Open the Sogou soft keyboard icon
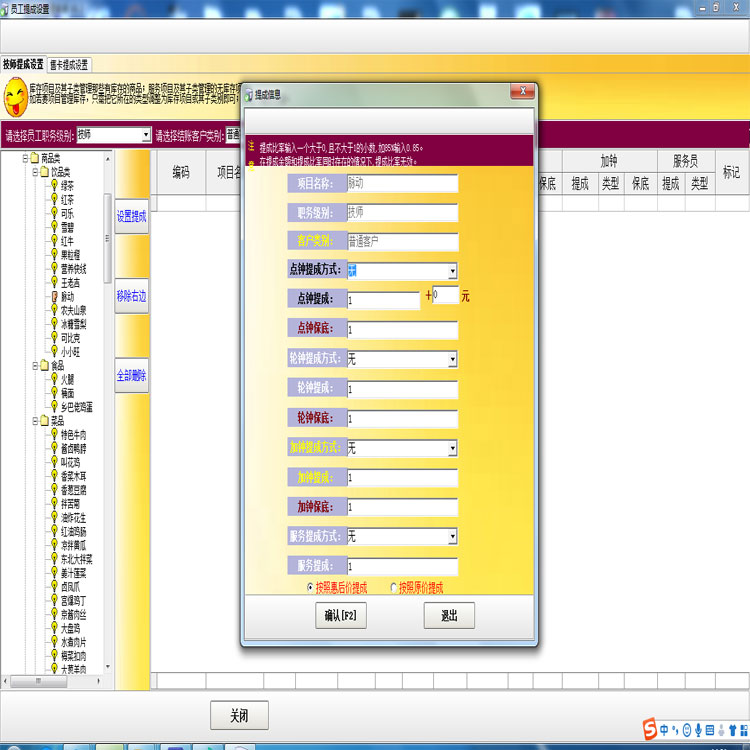 [710, 729]
